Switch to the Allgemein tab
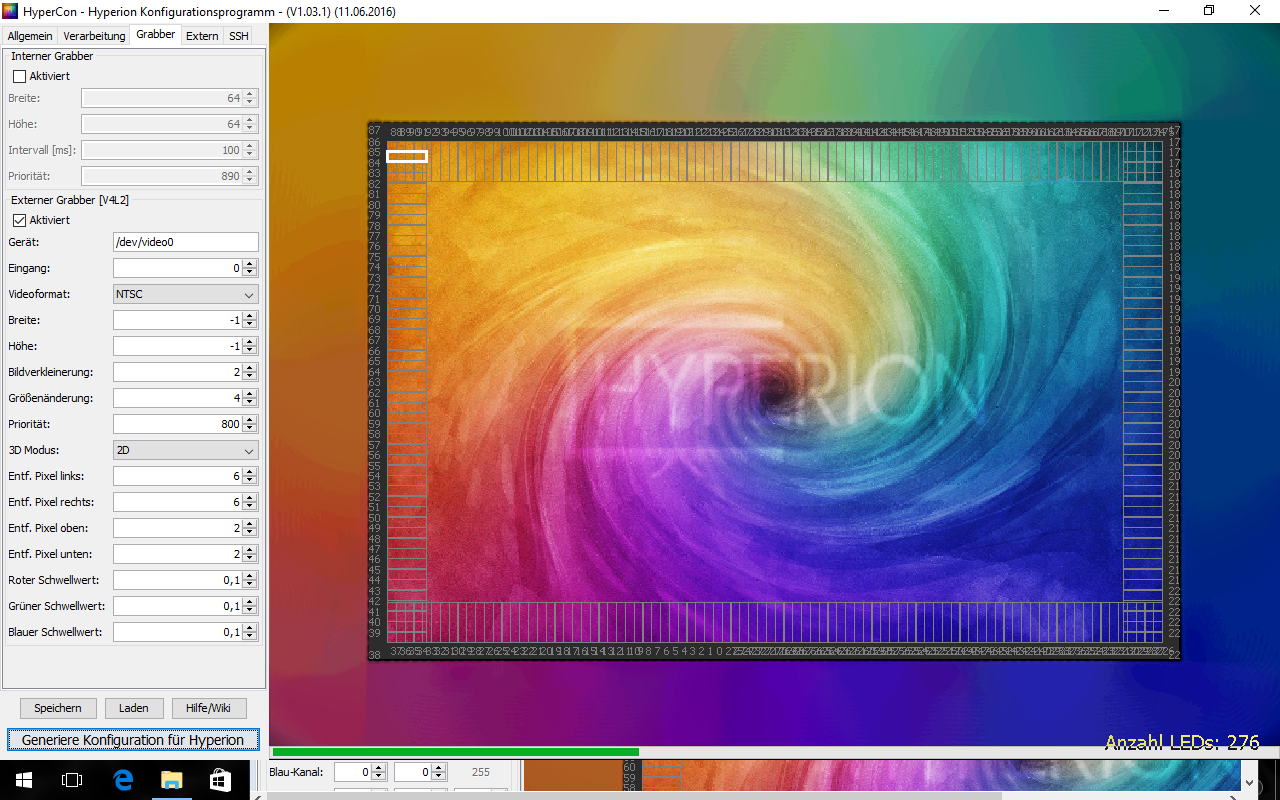 (x=30, y=36)
